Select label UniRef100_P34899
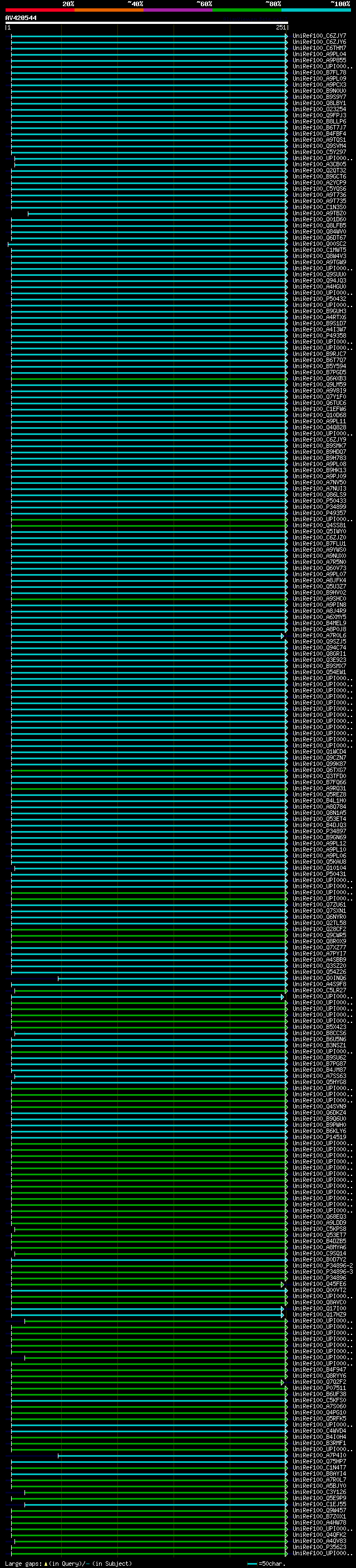This screenshot has height=1568, width=356. point(319,507)
